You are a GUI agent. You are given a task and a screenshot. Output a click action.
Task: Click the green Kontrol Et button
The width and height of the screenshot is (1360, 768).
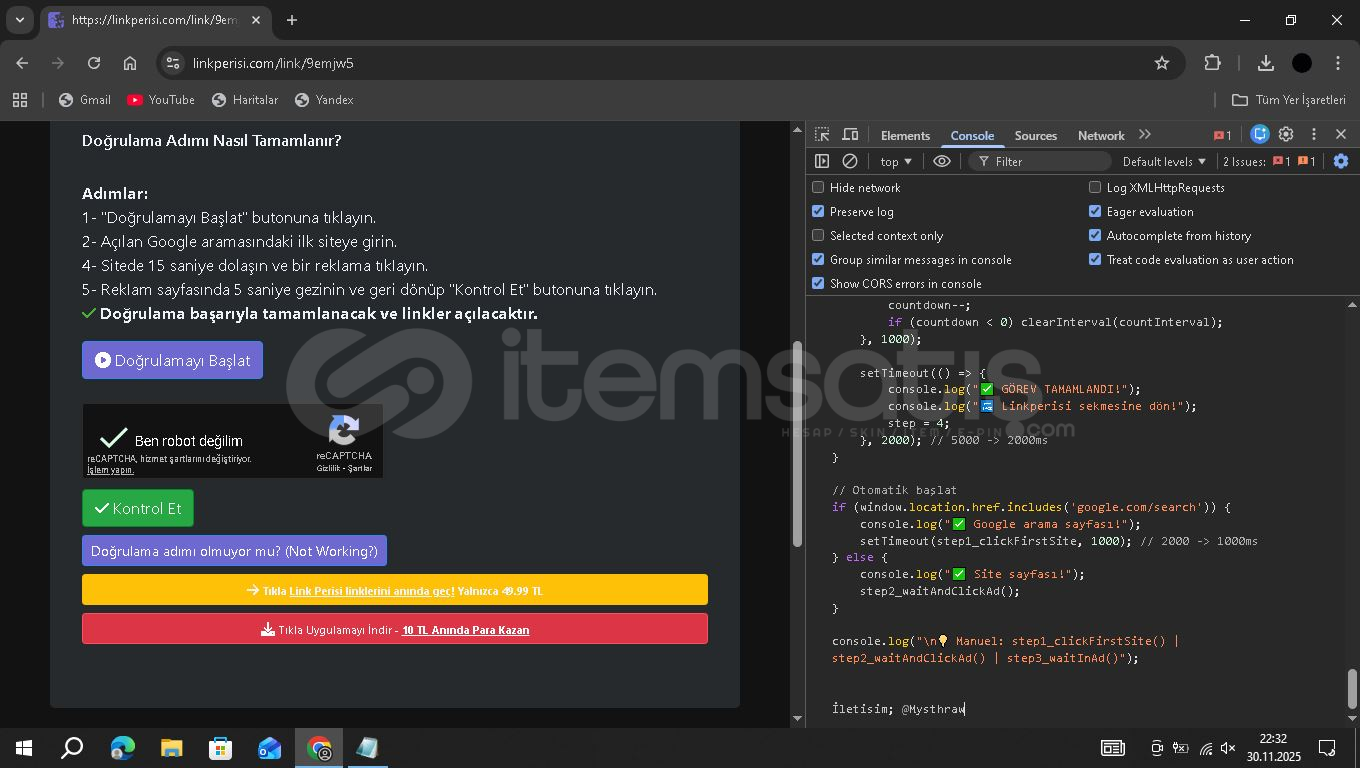point(138,508)
